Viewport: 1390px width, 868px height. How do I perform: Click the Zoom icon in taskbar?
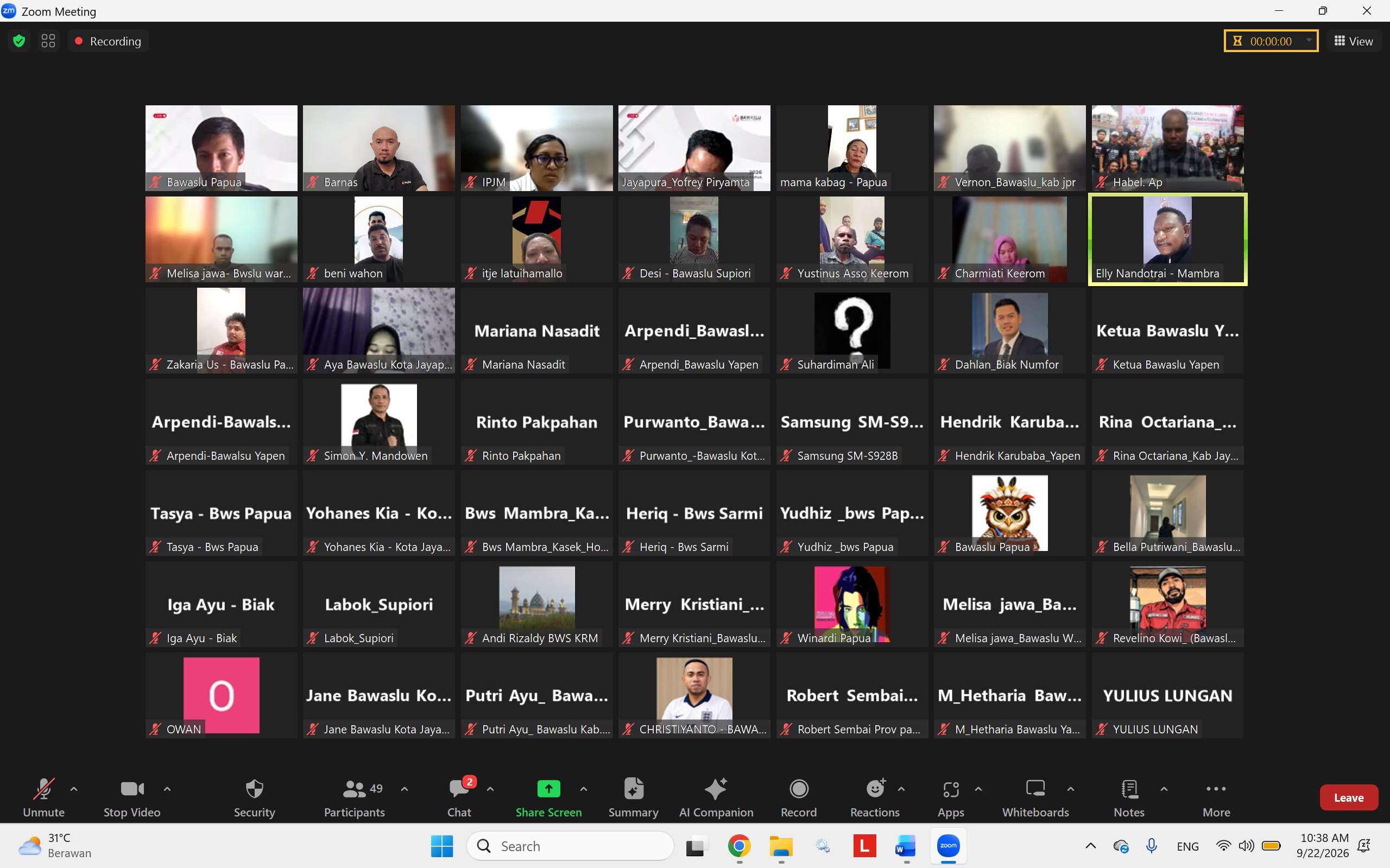948,846
